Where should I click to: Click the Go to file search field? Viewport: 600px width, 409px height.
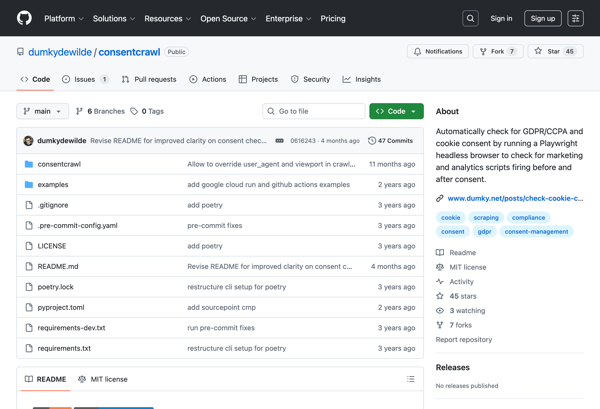(314, 111)
